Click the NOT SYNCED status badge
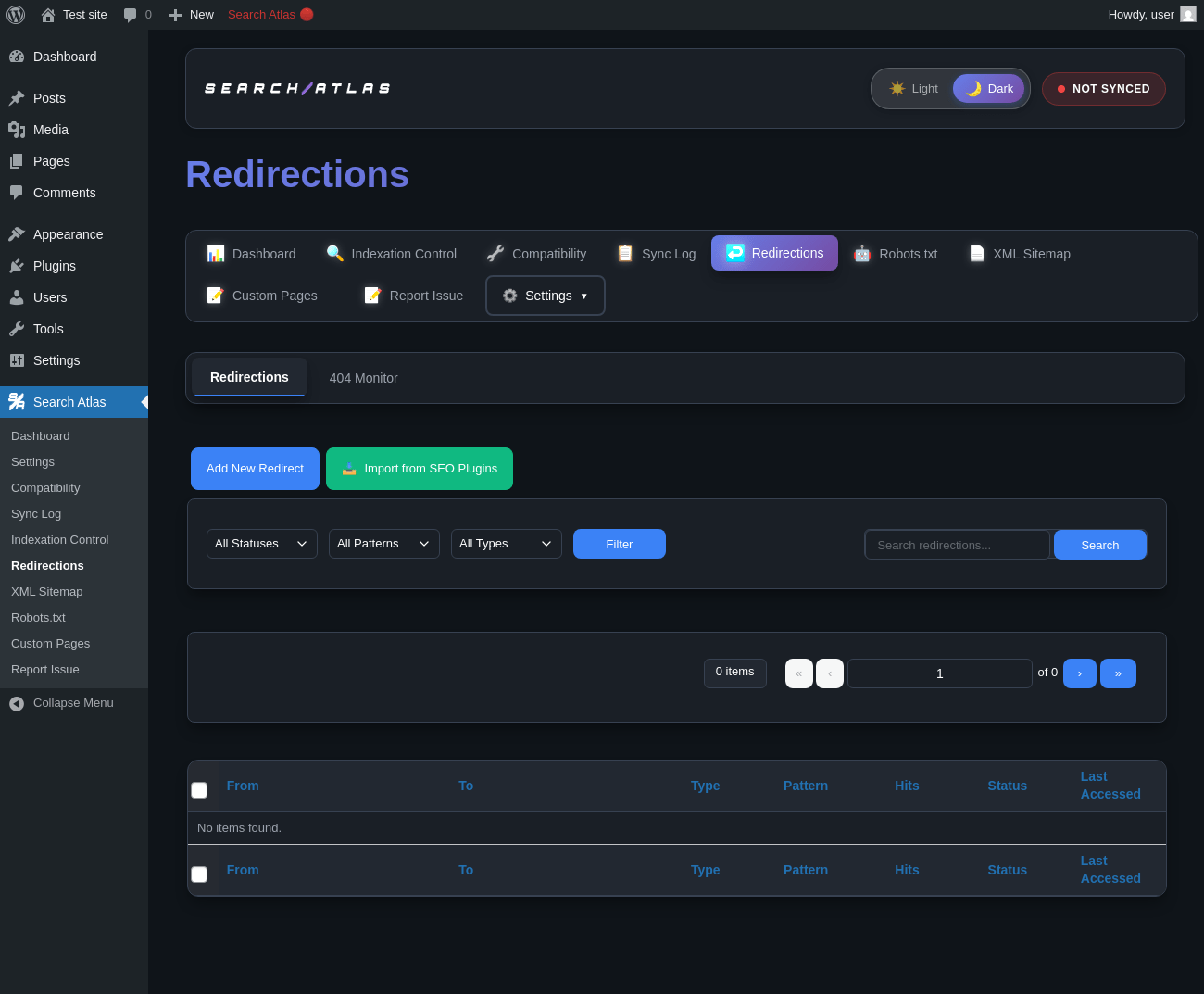 (x=1104, y=89)
